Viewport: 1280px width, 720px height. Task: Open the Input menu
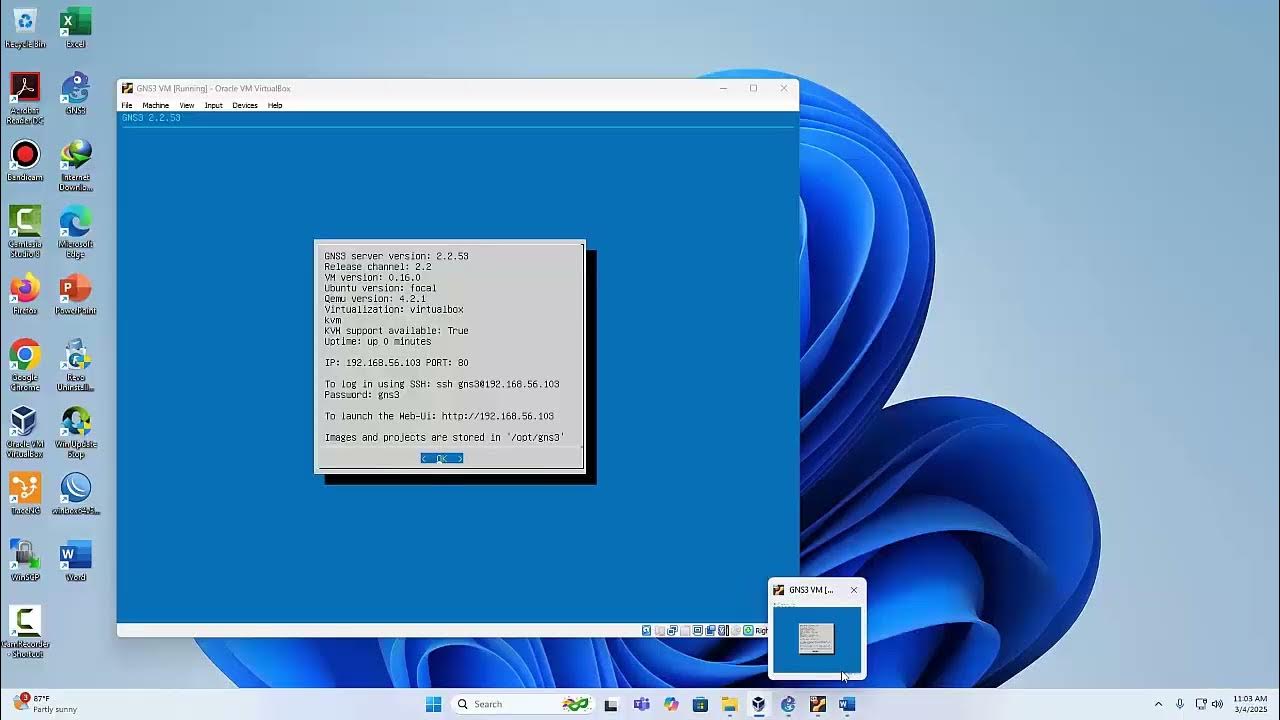pos(213,105)
